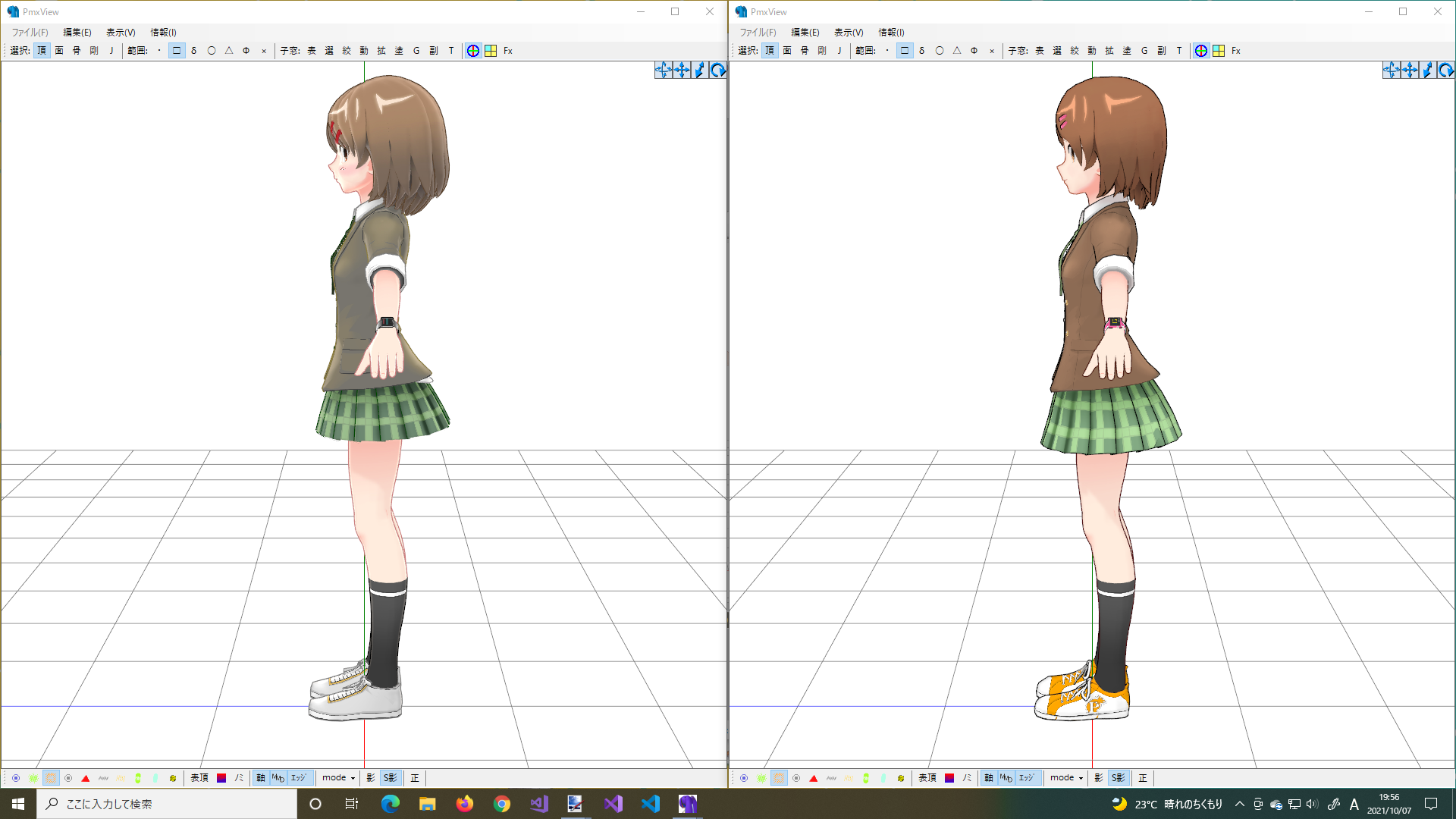Toggle the orange hatched display icon in right bottom bar
The width and height of the screenshot is (1456, 819).
(779, 778)
